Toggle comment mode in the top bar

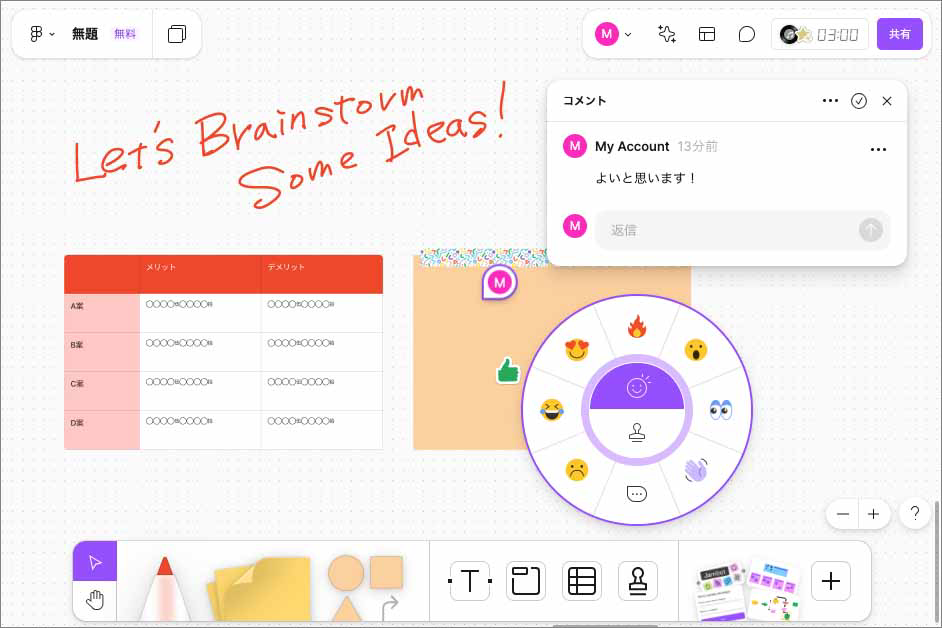[x=747, y=34]
